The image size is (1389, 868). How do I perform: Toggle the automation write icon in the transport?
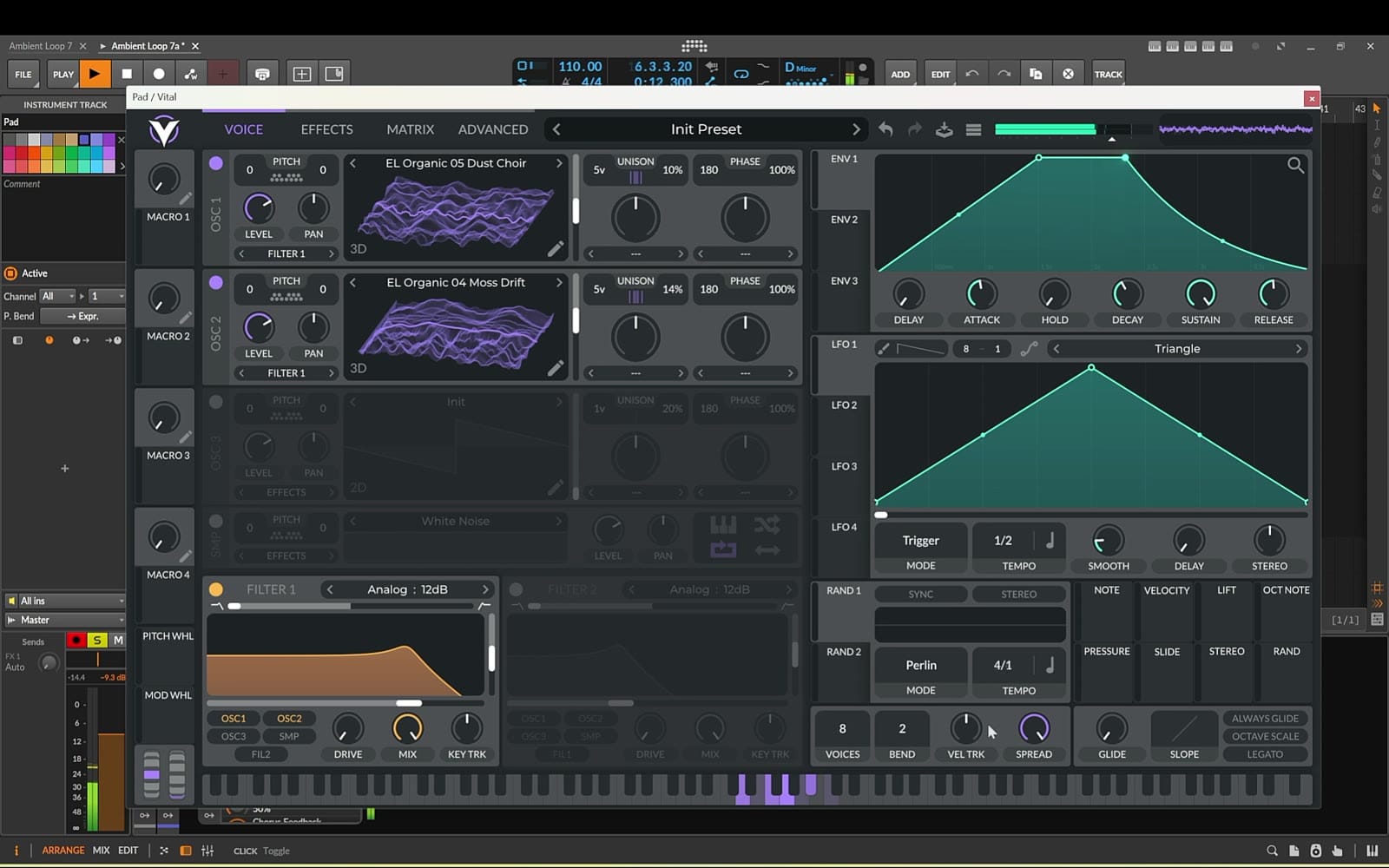coord(191,74)
